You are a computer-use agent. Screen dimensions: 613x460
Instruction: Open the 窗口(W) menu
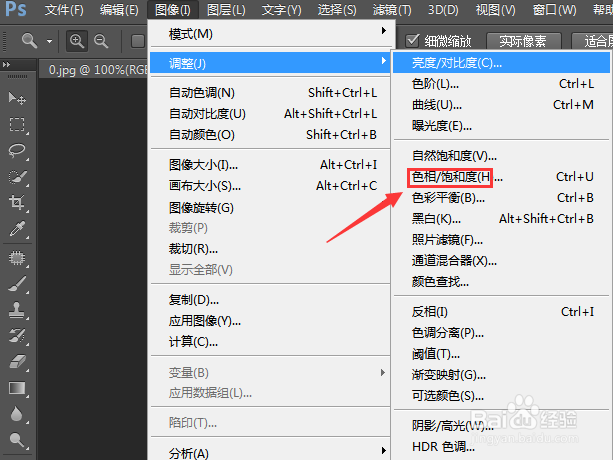tap(554, 10)
